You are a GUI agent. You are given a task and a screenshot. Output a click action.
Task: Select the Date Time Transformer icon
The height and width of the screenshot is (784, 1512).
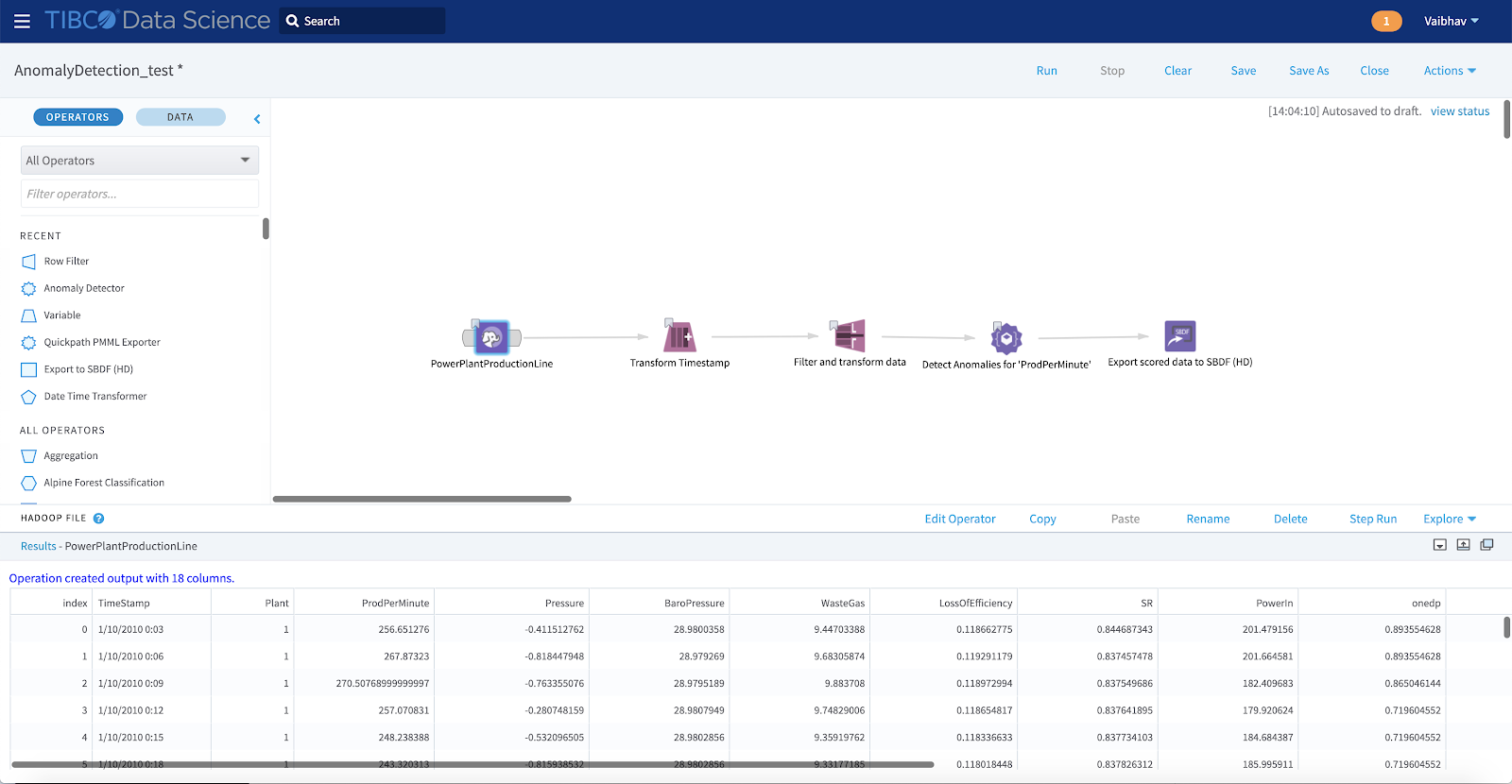[x=29, y=397]
